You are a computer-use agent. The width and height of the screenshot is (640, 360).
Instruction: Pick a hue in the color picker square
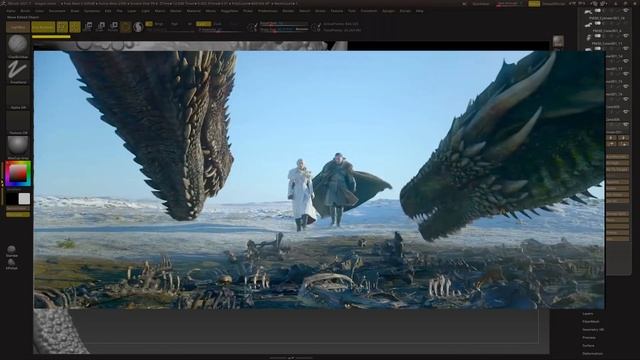18,173
